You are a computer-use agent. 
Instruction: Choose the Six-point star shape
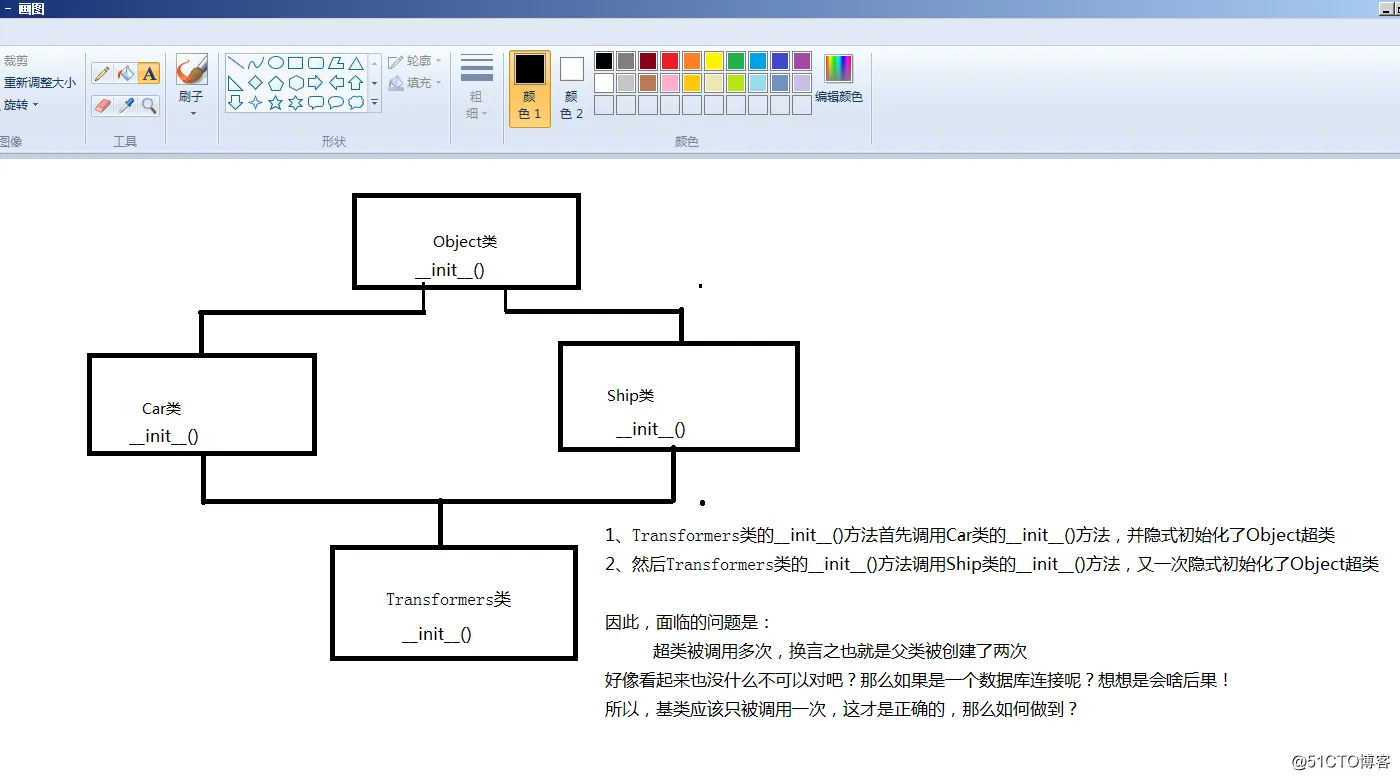pos(296,102)
